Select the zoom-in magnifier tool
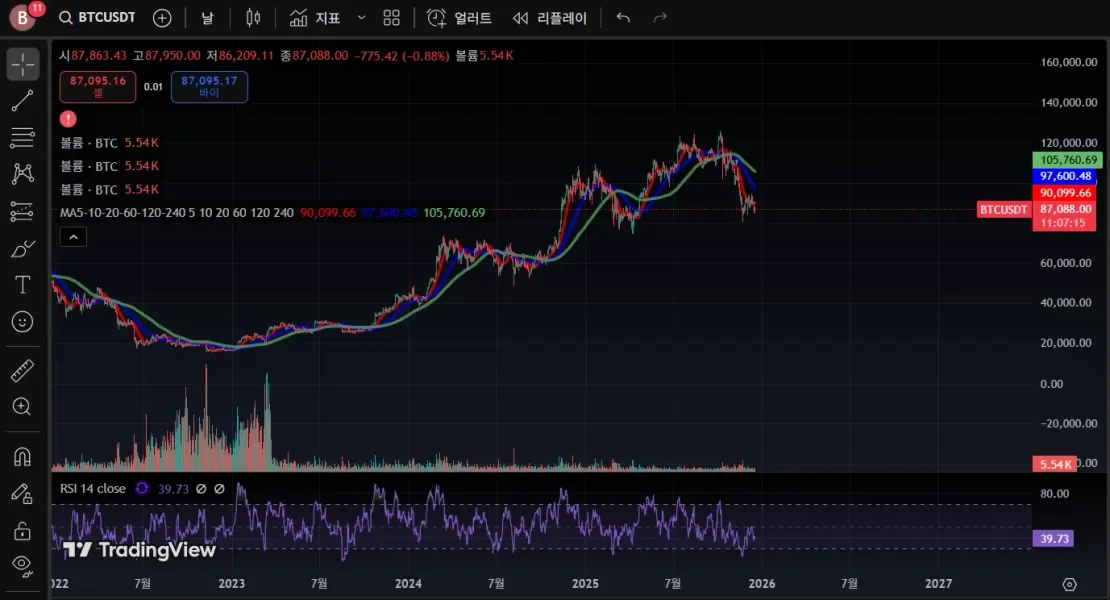The image size is (1110, 600). pos(22,407)
